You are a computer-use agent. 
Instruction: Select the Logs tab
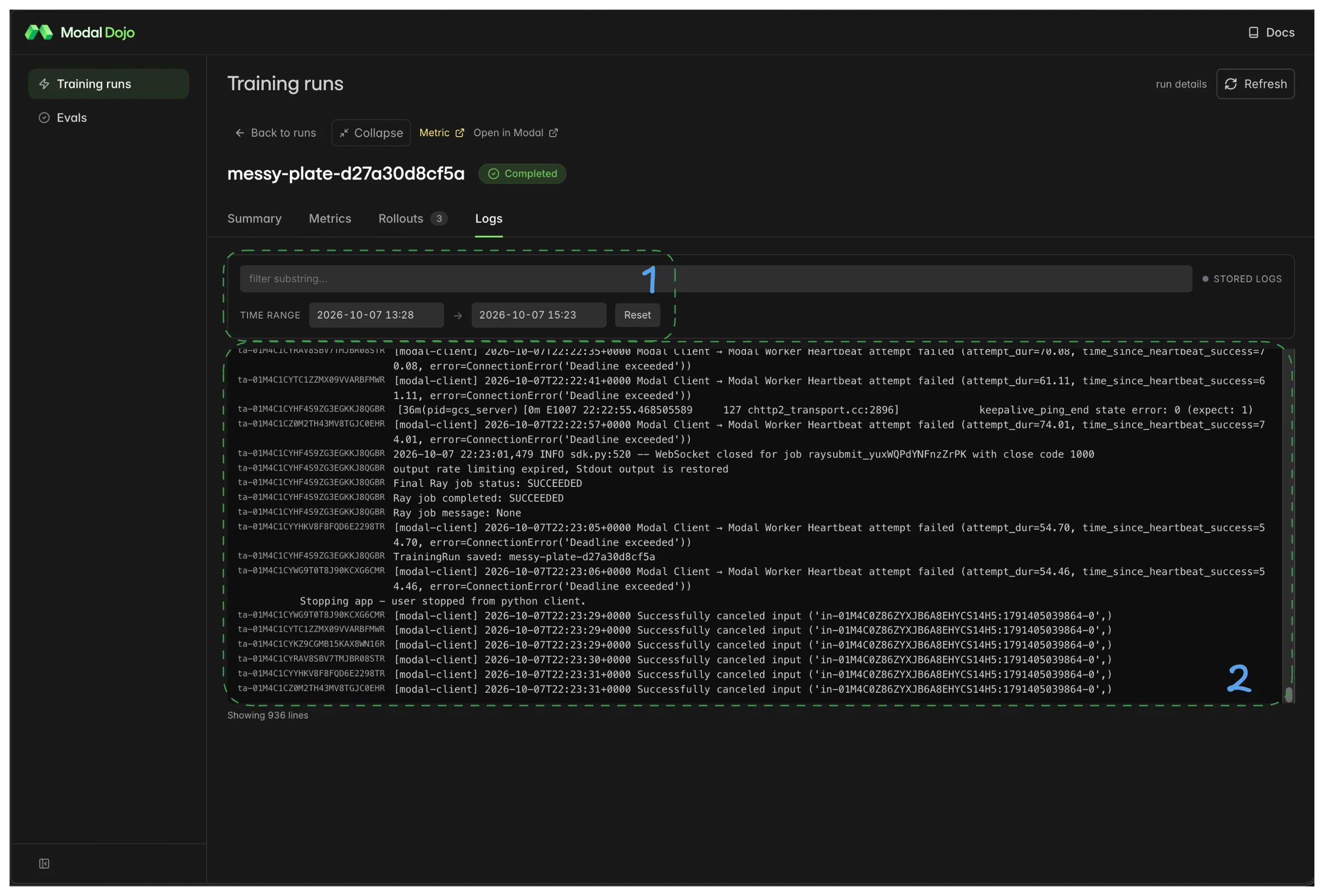coord(488,219)
